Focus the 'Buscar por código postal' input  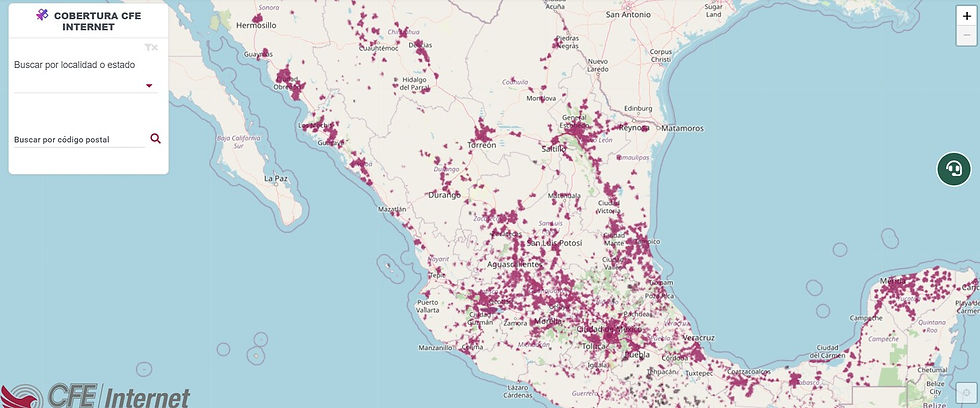[x=79, y=140]
